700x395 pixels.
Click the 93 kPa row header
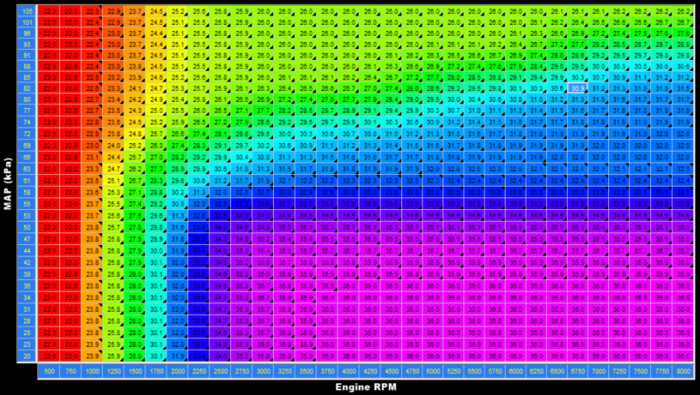pos(28,44)
